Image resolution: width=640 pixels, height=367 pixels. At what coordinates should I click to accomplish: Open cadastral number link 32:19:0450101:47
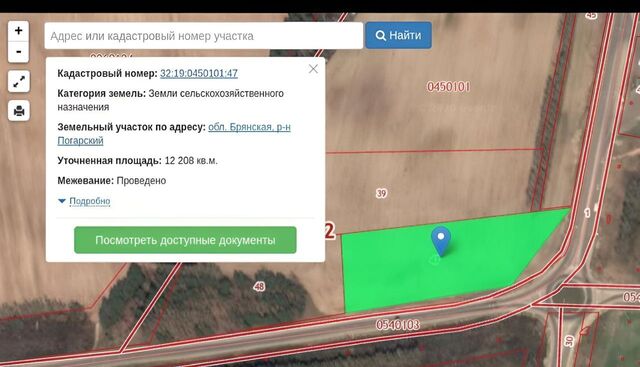click(199, 73)
